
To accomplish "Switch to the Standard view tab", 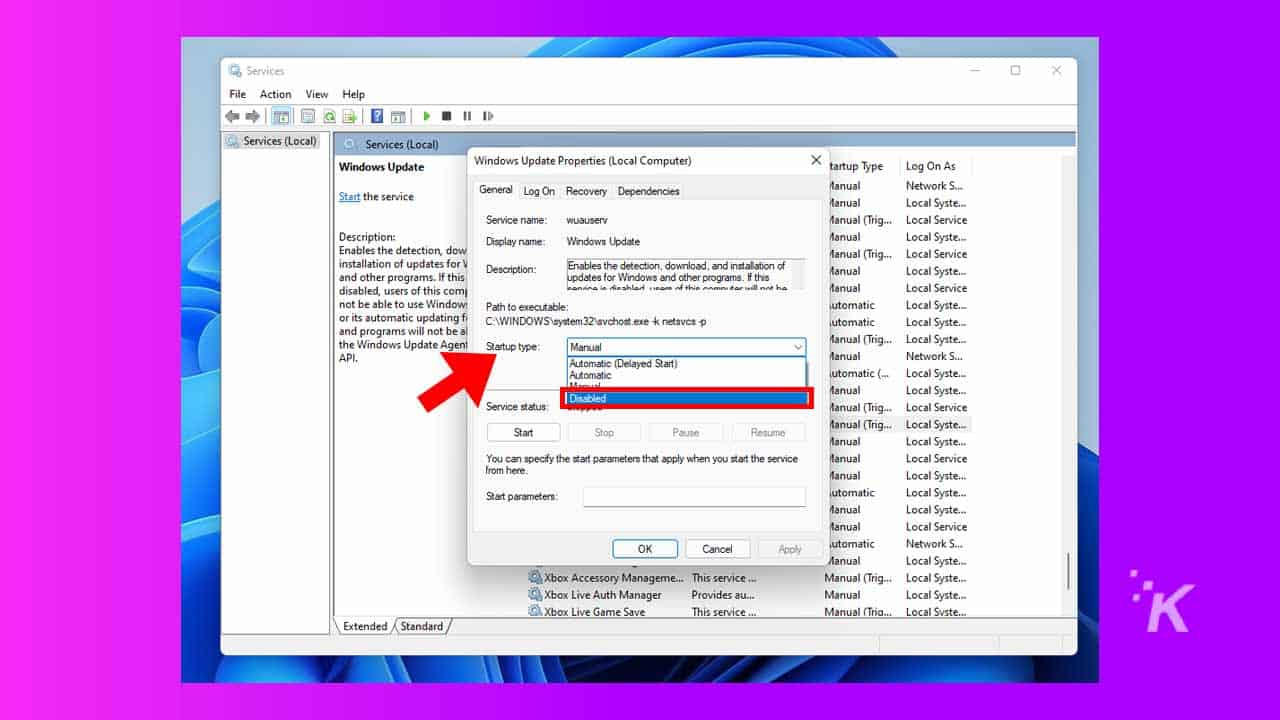I will pos(422,626).
